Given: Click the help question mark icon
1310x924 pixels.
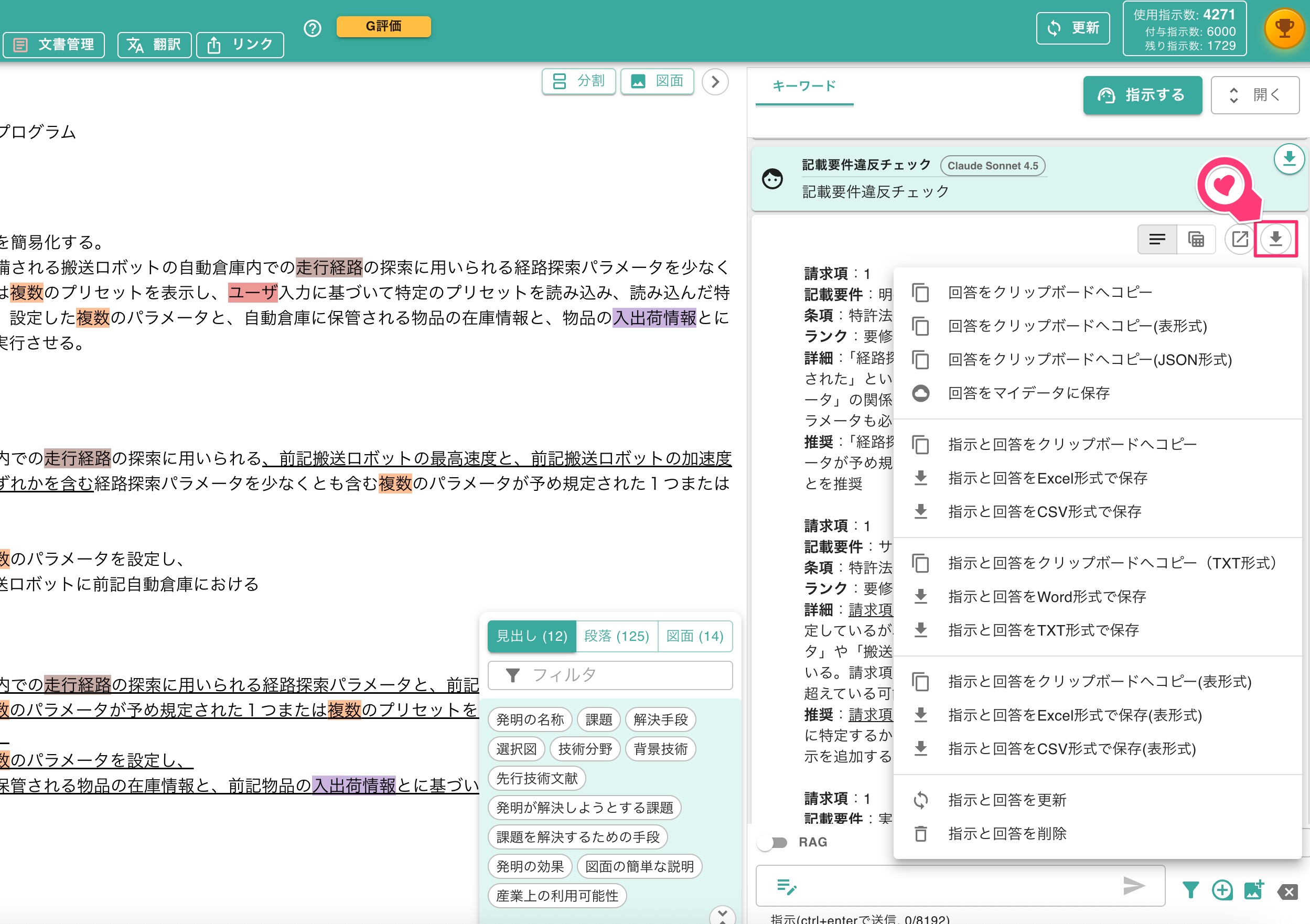Looking at the screenshot, I should (312, 28).
